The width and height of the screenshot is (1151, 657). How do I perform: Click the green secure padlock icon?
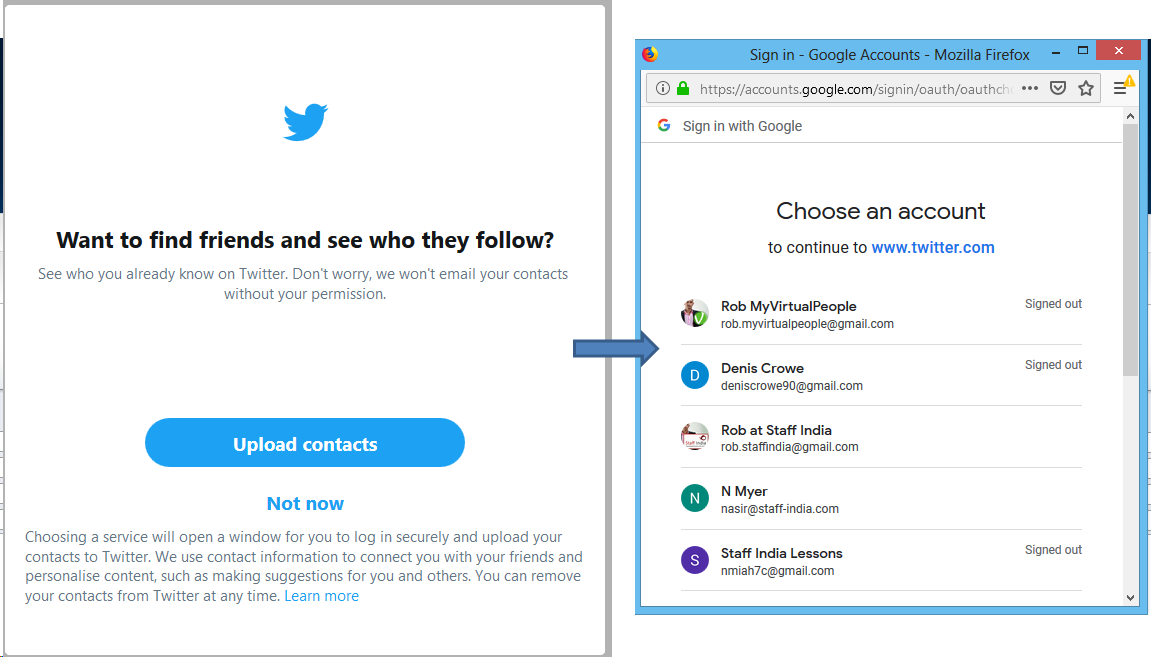683,89
